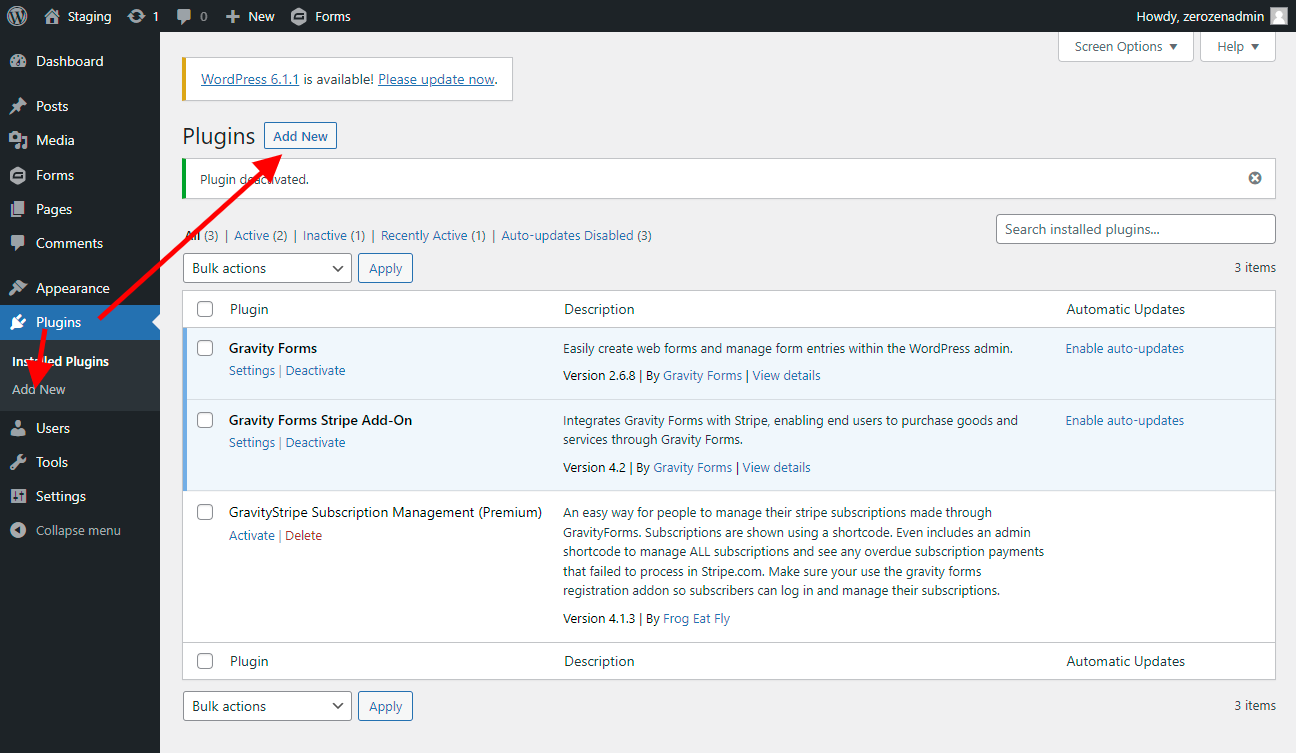
Task: Check the select-all checkbox in table header
Action: 205,309
